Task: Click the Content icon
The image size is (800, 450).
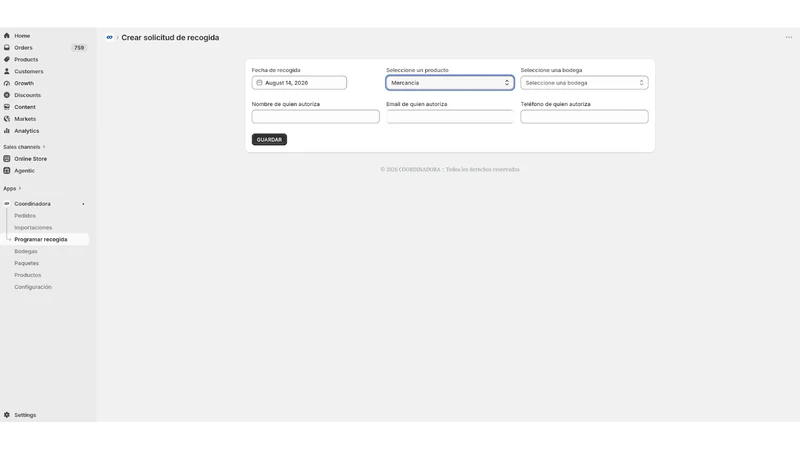Action: point(7,107)
